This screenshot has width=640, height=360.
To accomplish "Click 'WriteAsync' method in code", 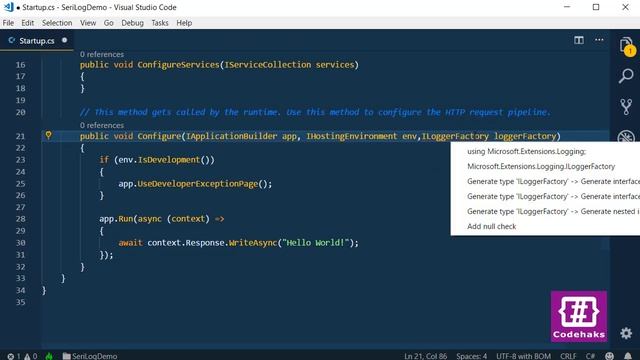I will [x=253, y=243].
